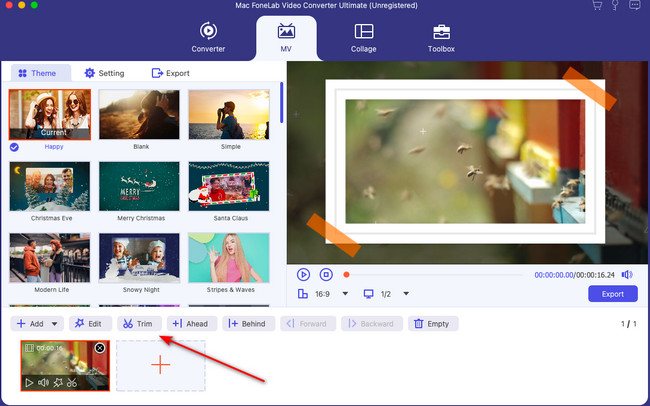
Task: Click the Empty trash button
Action: 433,324
